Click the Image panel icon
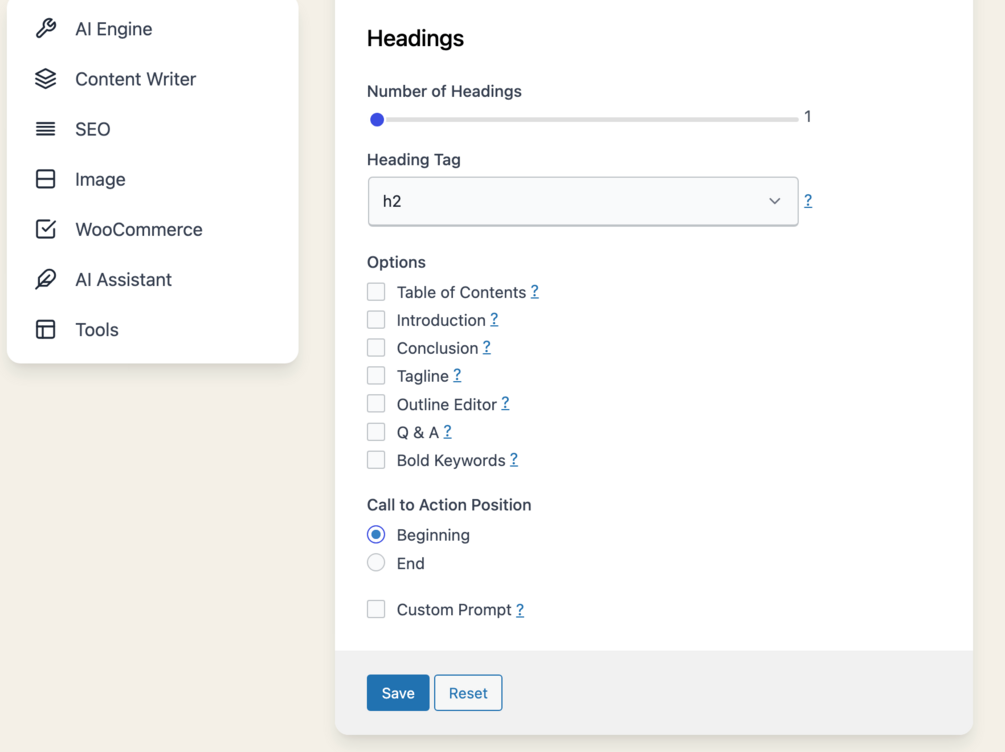Screen dimensions: 1005x752 pyautogui.click(x=46, y=179)
